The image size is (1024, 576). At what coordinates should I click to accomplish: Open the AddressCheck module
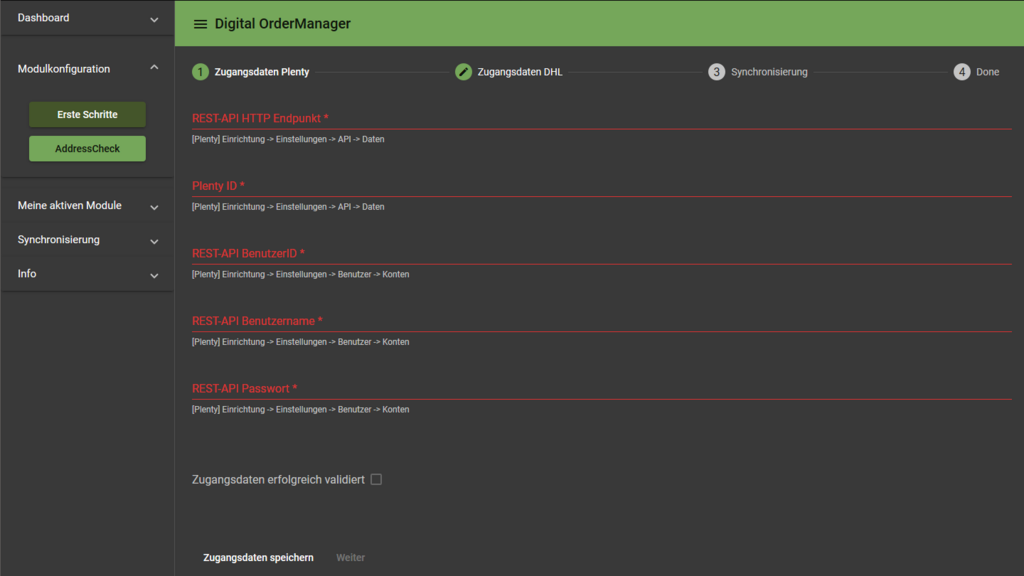pyautogui.click(x=87, y=149)
